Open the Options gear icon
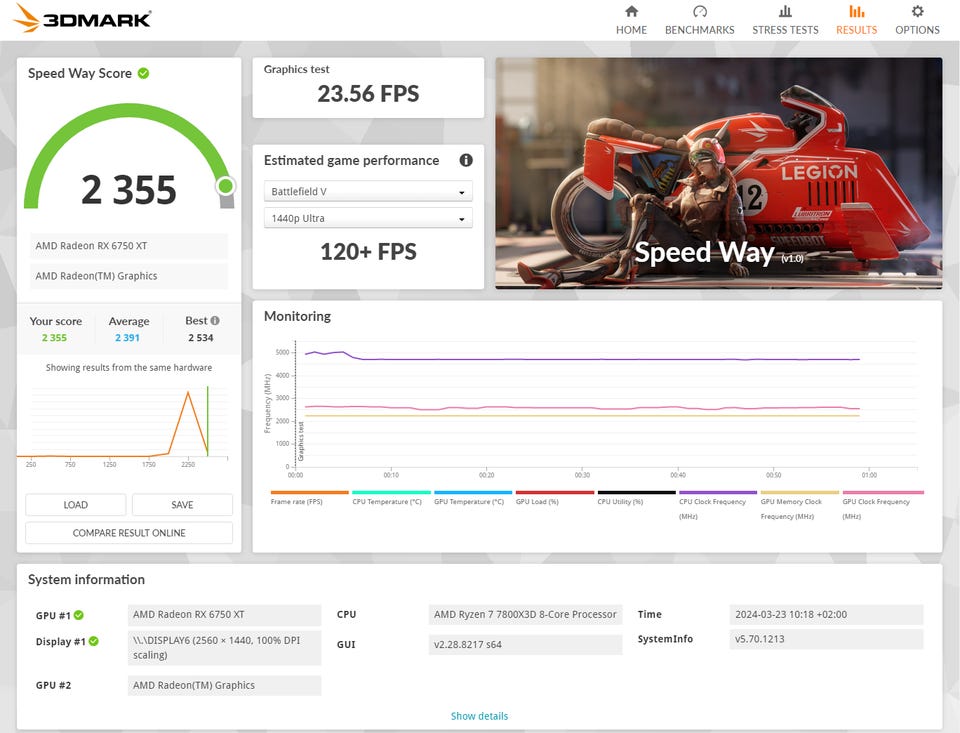The width and height of the screenshot is (960, 733). point(917,11)
